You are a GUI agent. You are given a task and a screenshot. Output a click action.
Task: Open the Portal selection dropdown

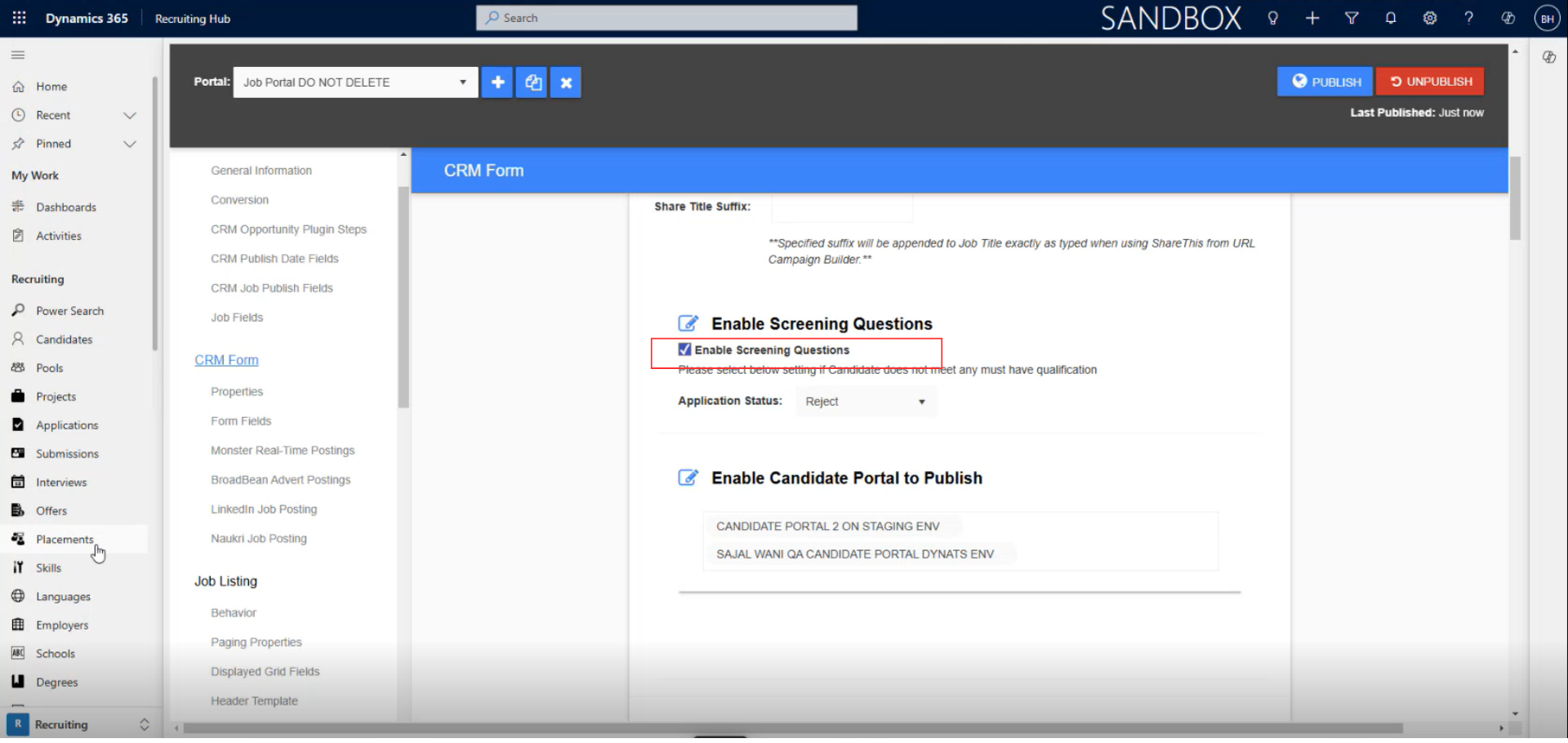point(355,82)
